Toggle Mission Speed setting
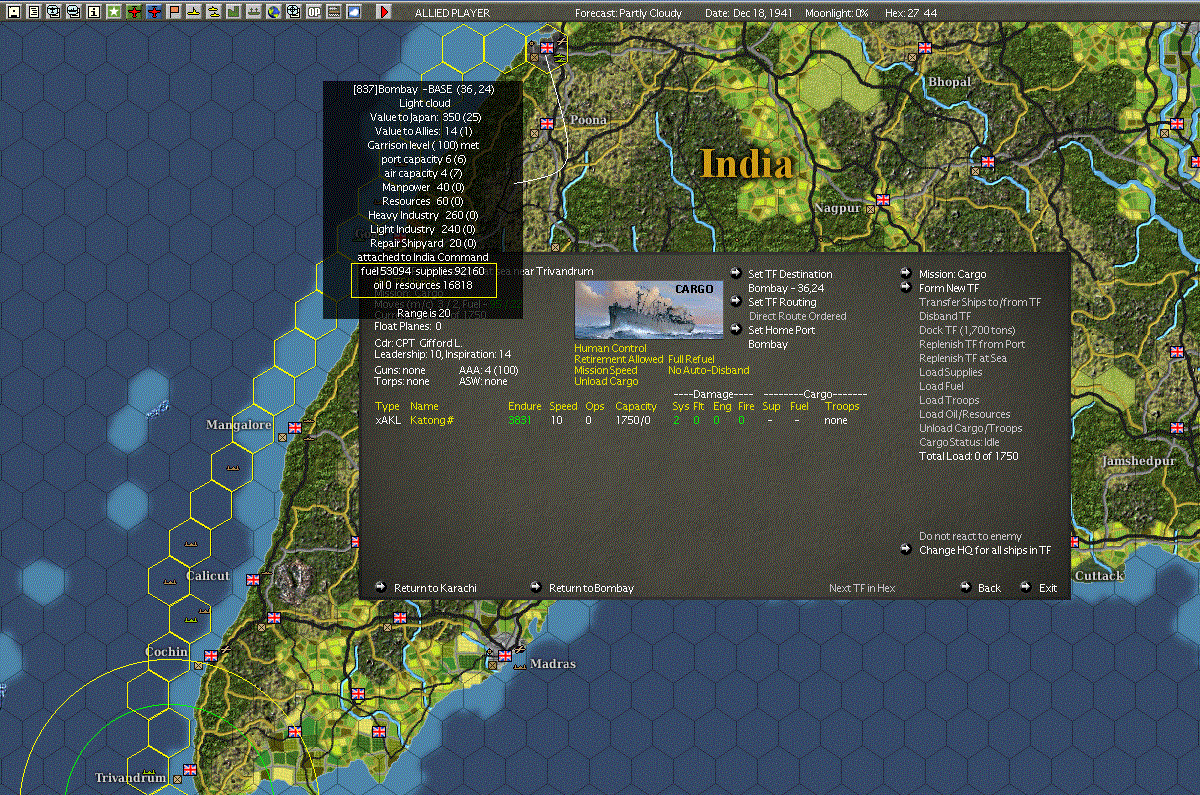Image resolution: width=1200 pixels, height=795 pixels. tap(605, 370)
